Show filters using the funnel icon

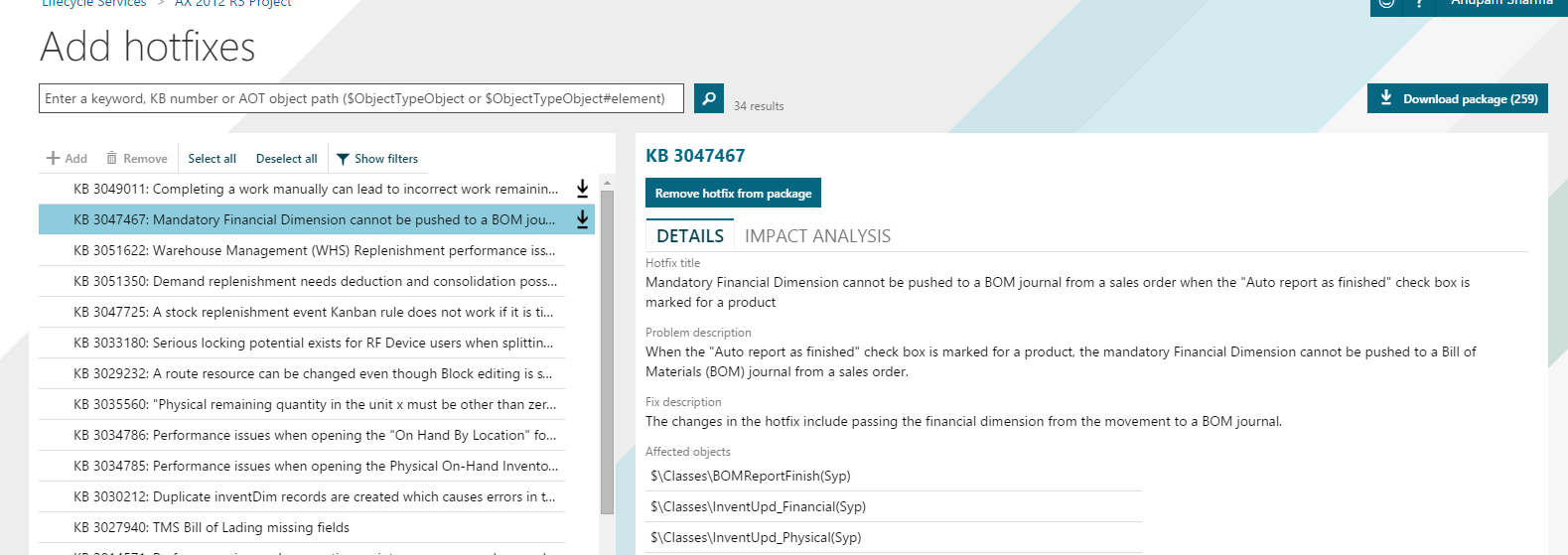343,159
